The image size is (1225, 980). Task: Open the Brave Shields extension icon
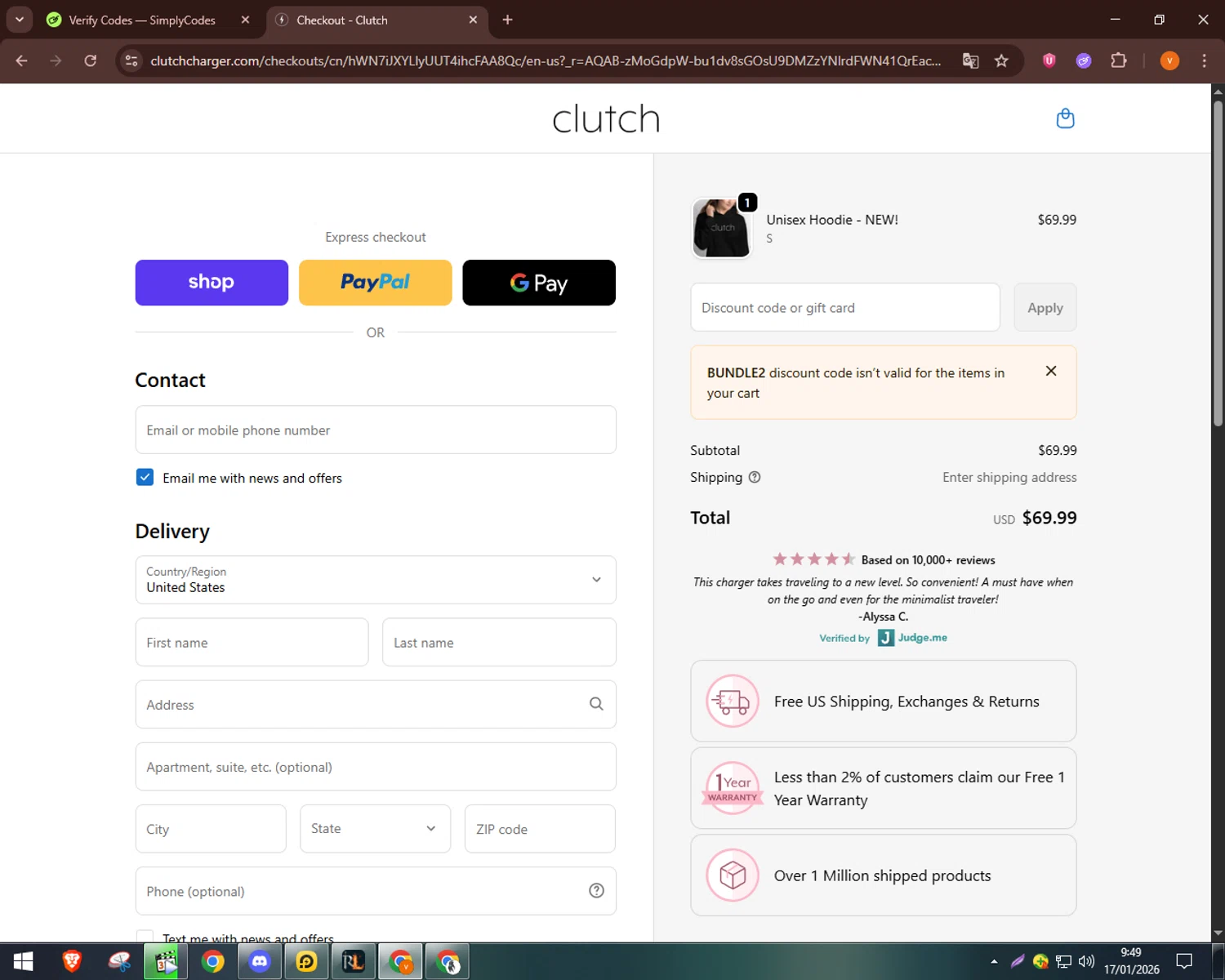1049,60
